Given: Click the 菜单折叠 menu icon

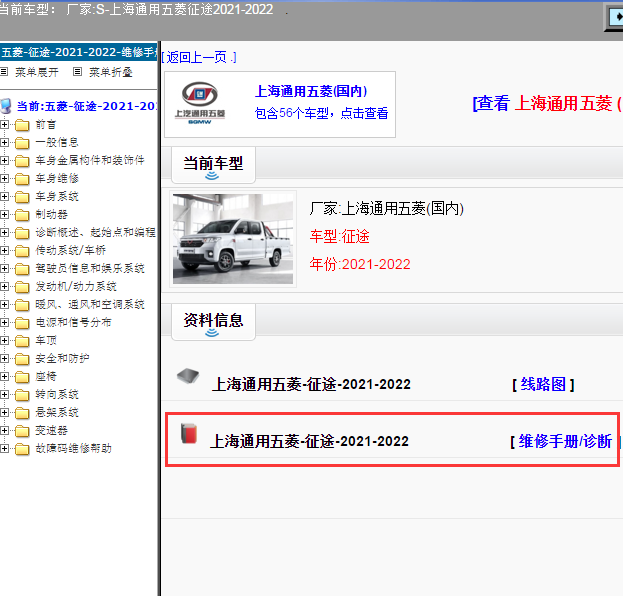Looking at the screenshot, I should [77, 72].
